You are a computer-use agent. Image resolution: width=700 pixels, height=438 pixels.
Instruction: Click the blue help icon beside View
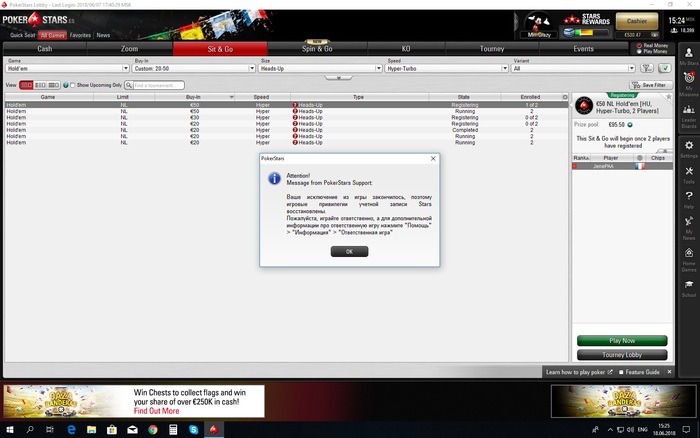pyautogui.click(x=66, y=85)
